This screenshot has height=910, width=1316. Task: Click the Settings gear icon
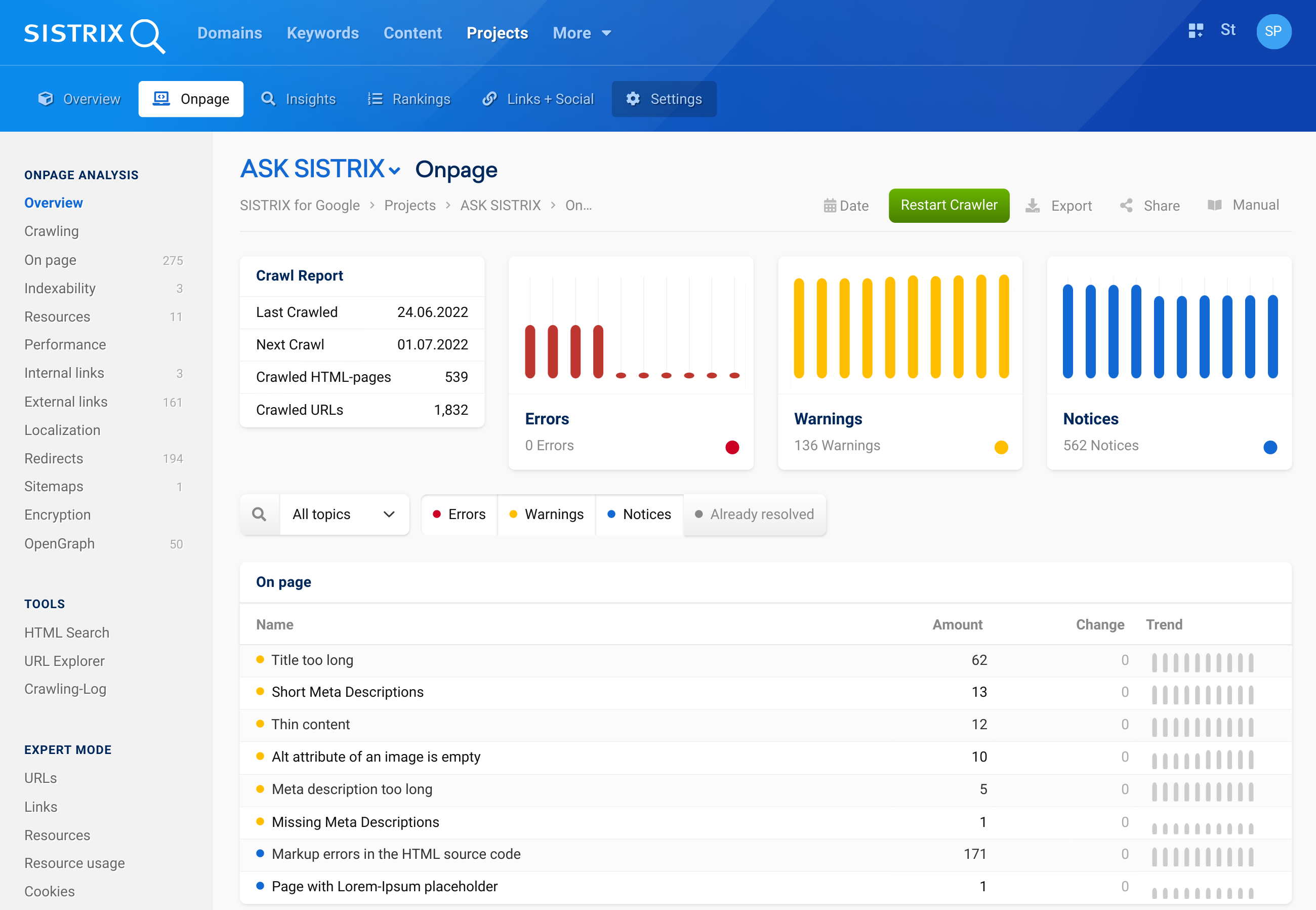[633, 99]
